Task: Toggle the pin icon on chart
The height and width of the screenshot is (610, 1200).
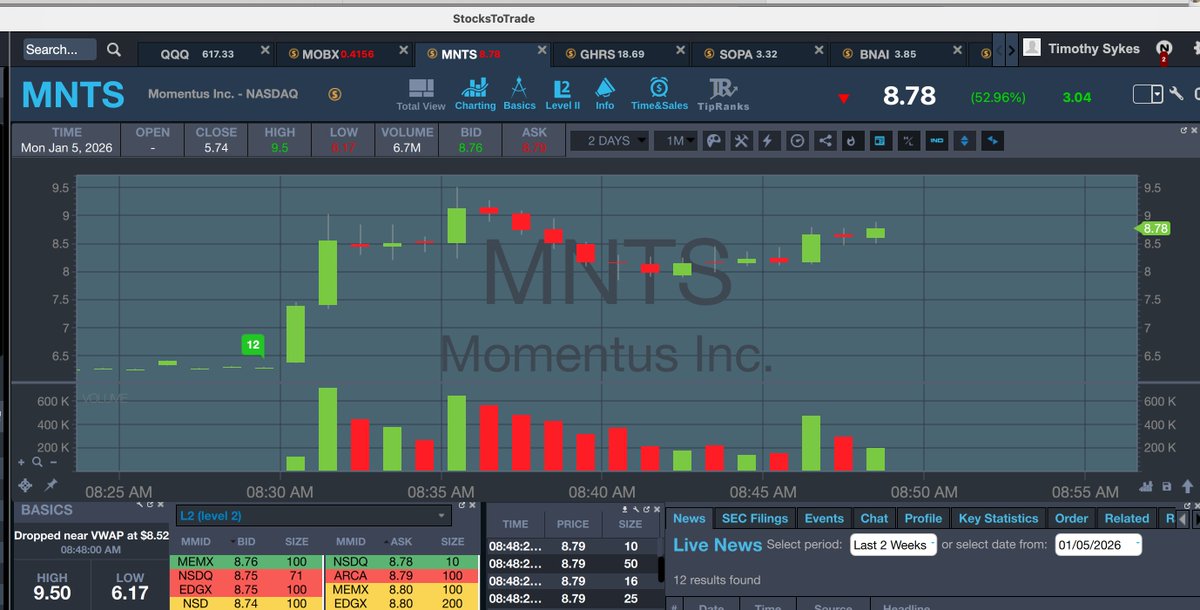Action: (x=50, y=485)
